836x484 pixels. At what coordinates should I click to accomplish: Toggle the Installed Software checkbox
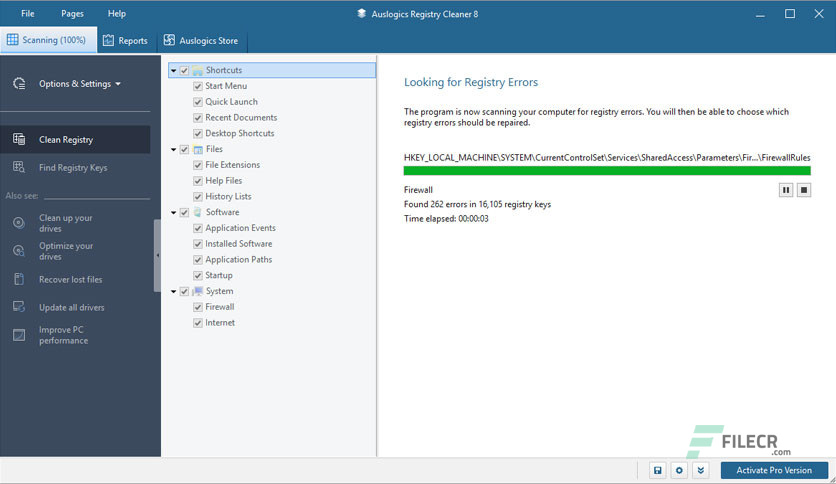click(198, 244)
